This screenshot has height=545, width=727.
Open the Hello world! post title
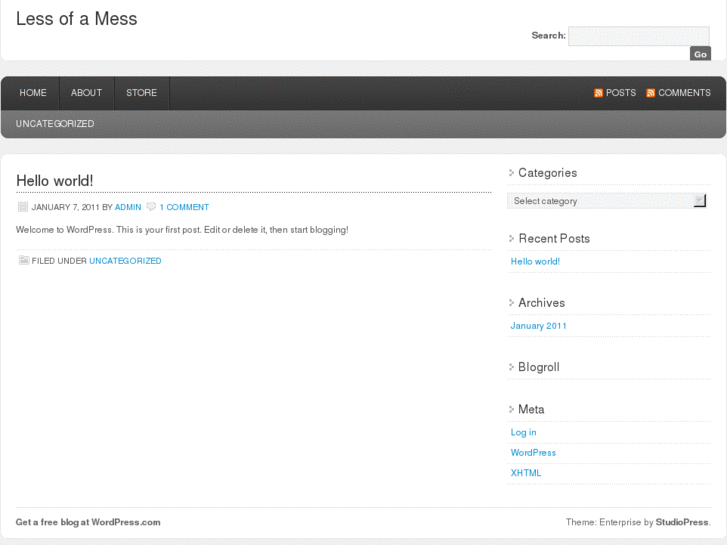(x=55, y=180)
